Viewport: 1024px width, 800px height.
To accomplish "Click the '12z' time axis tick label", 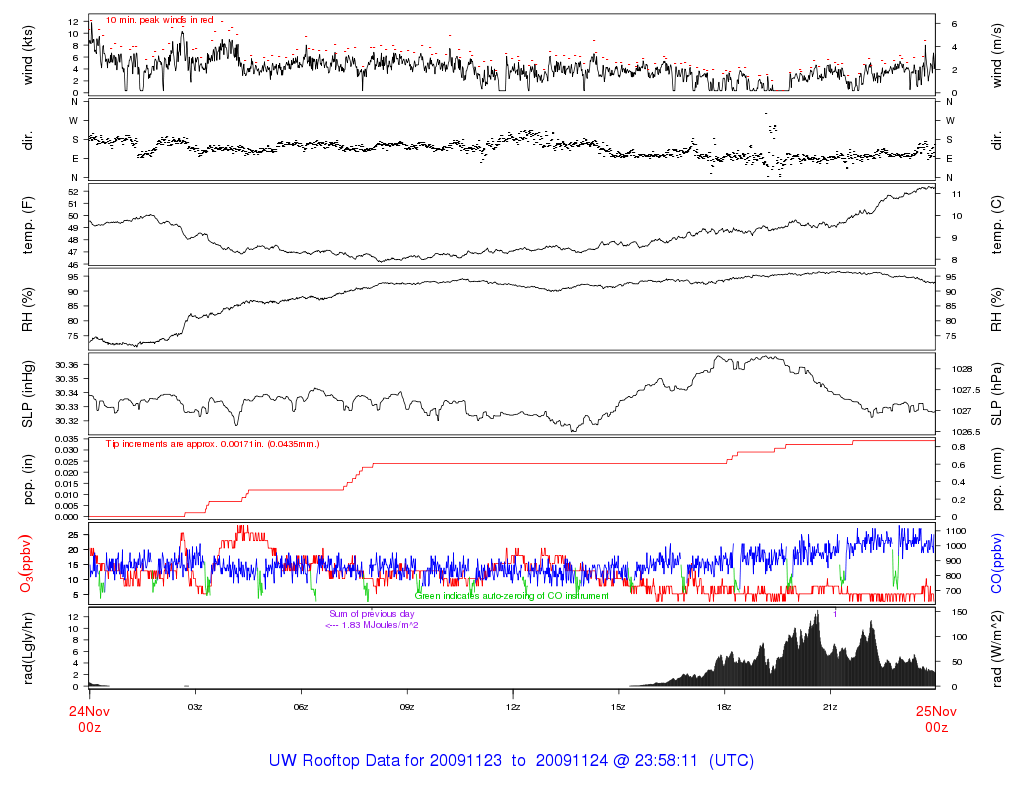I will tap(513, 707).
